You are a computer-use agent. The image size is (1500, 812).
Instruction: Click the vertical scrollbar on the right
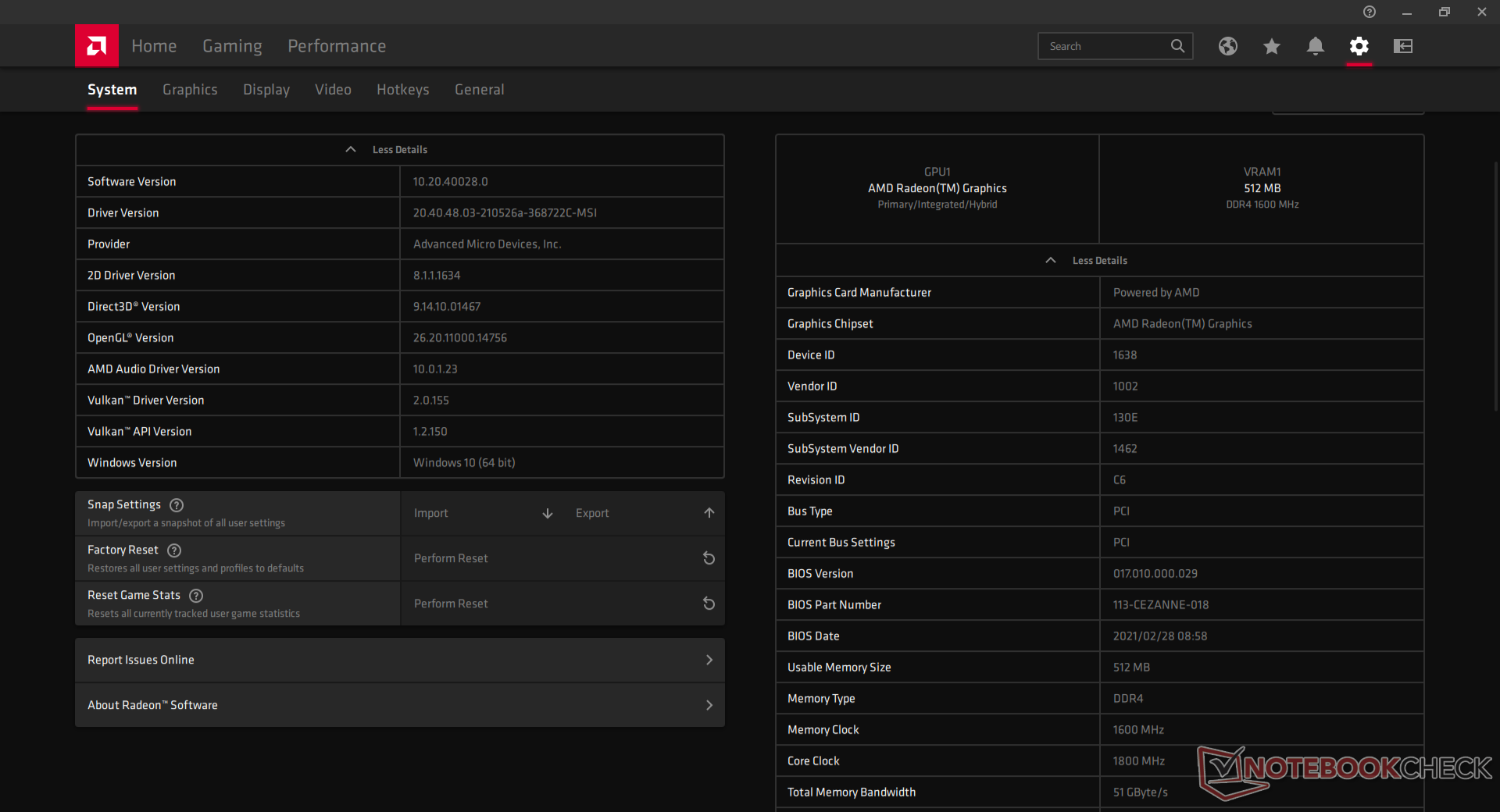(1495, 285)
